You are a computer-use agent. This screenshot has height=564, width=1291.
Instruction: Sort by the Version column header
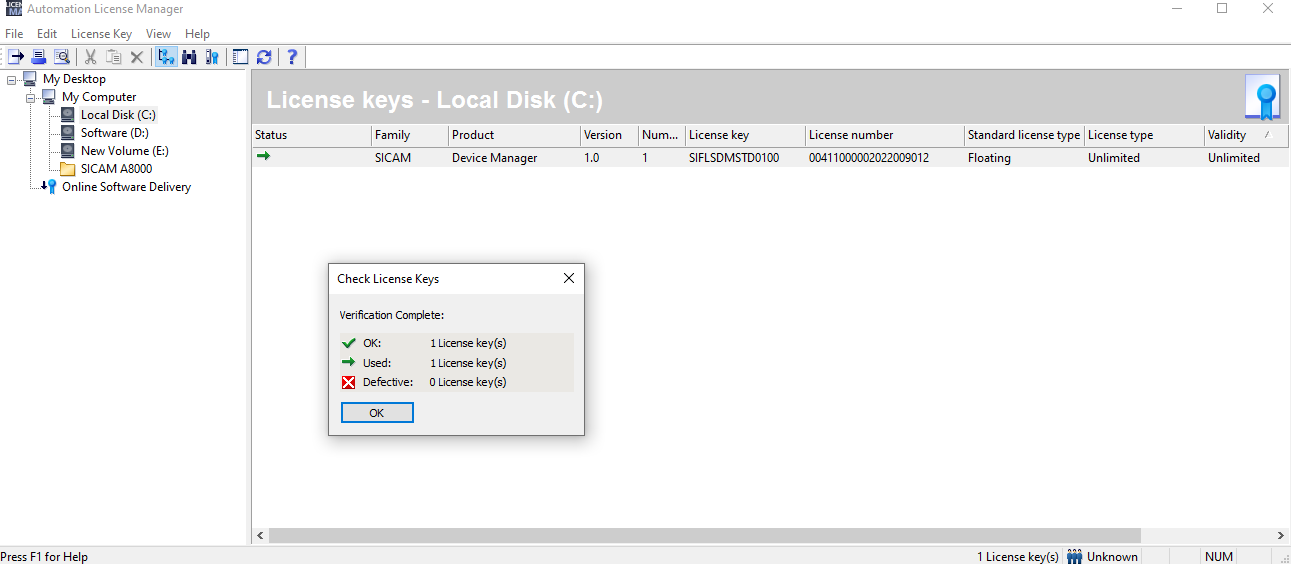tap(609, 135)
